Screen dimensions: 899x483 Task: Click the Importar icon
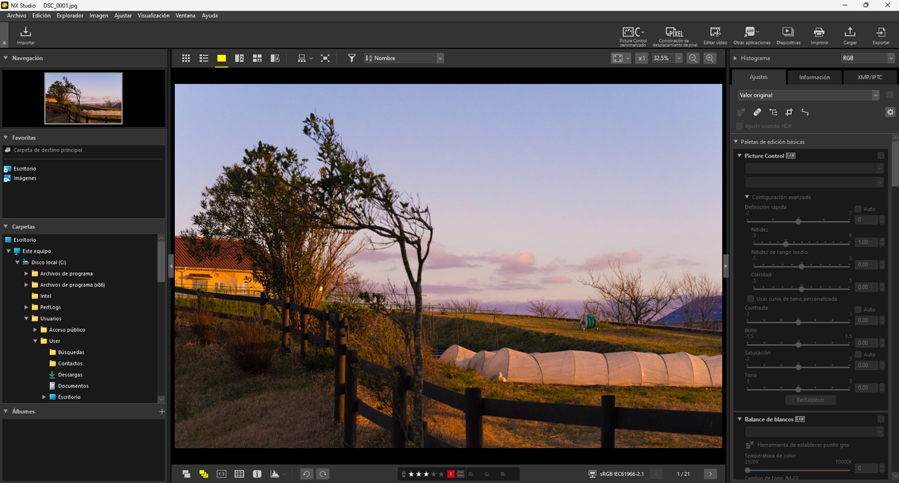pos(26,35)
